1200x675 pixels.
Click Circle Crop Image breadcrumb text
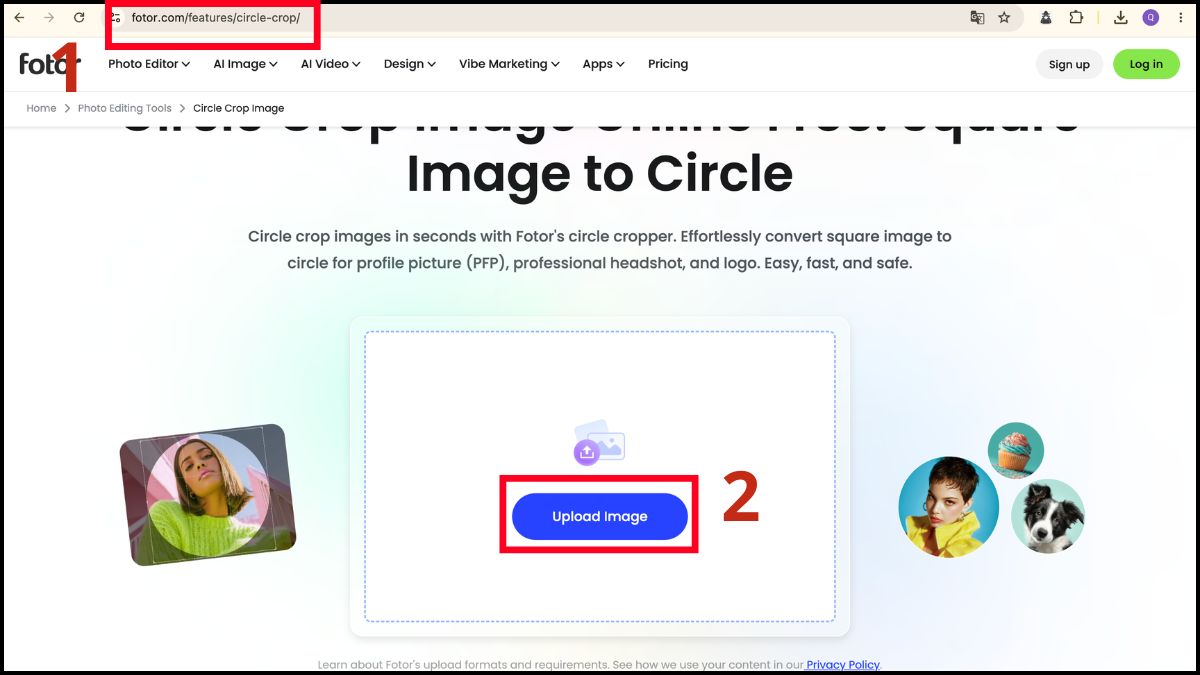239,108
